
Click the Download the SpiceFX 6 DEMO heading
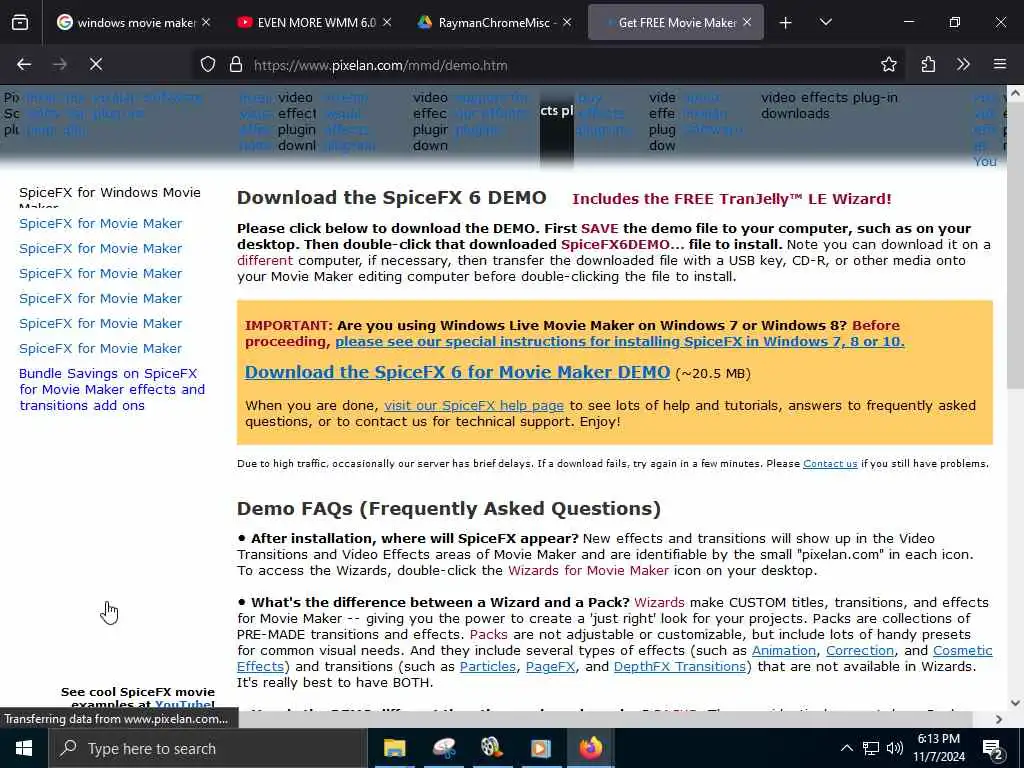(x=391, y=198)
